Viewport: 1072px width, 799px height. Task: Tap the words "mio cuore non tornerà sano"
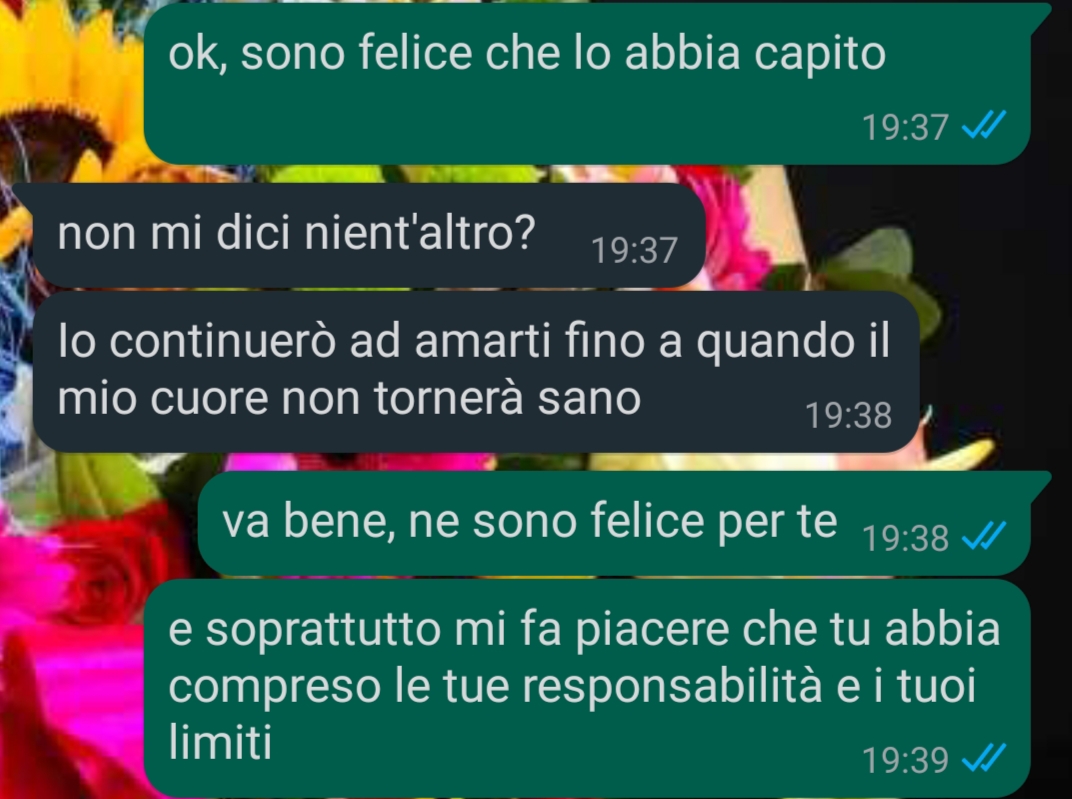[x=349, y=398]
